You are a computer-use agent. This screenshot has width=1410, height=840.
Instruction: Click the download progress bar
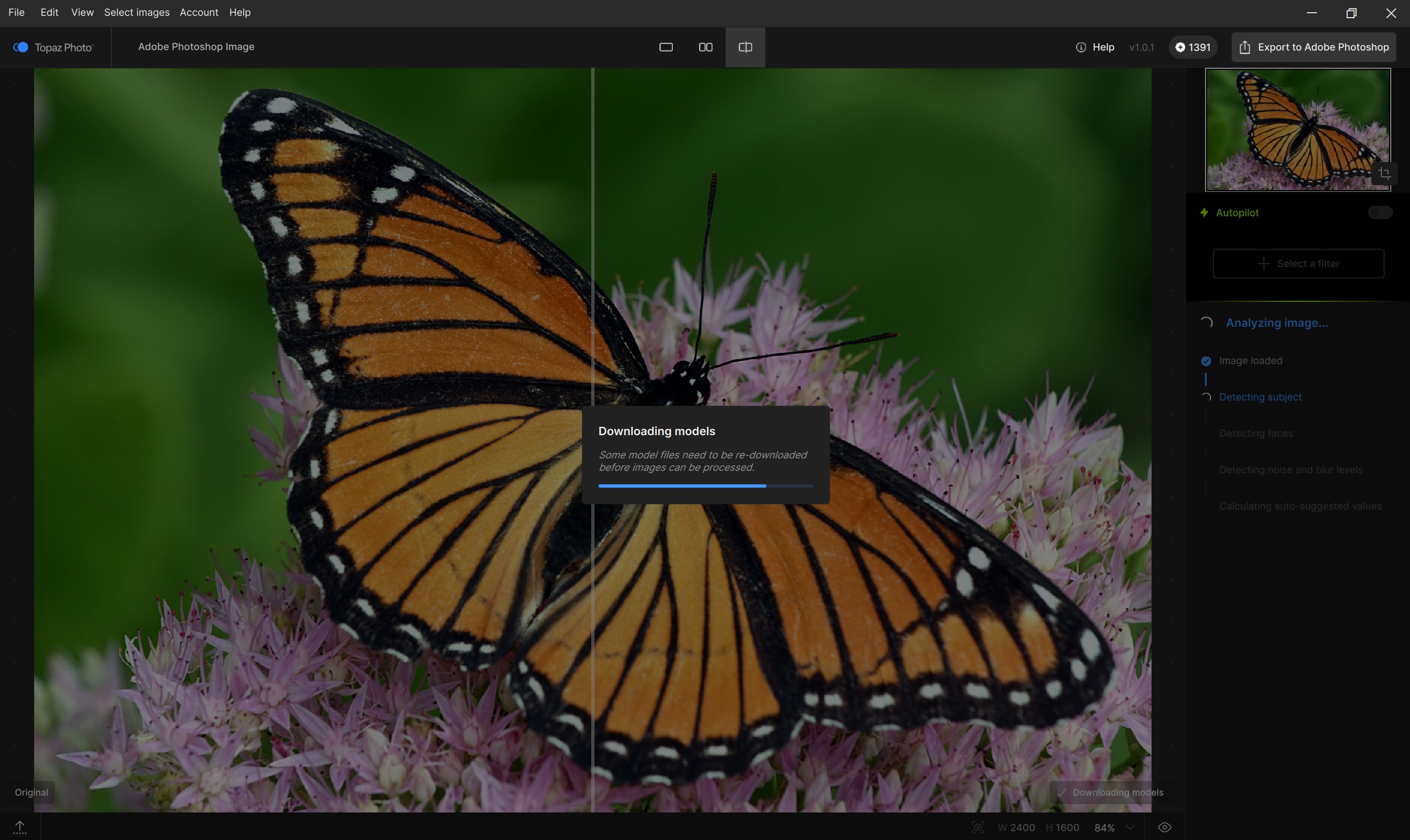coord(705,486)
